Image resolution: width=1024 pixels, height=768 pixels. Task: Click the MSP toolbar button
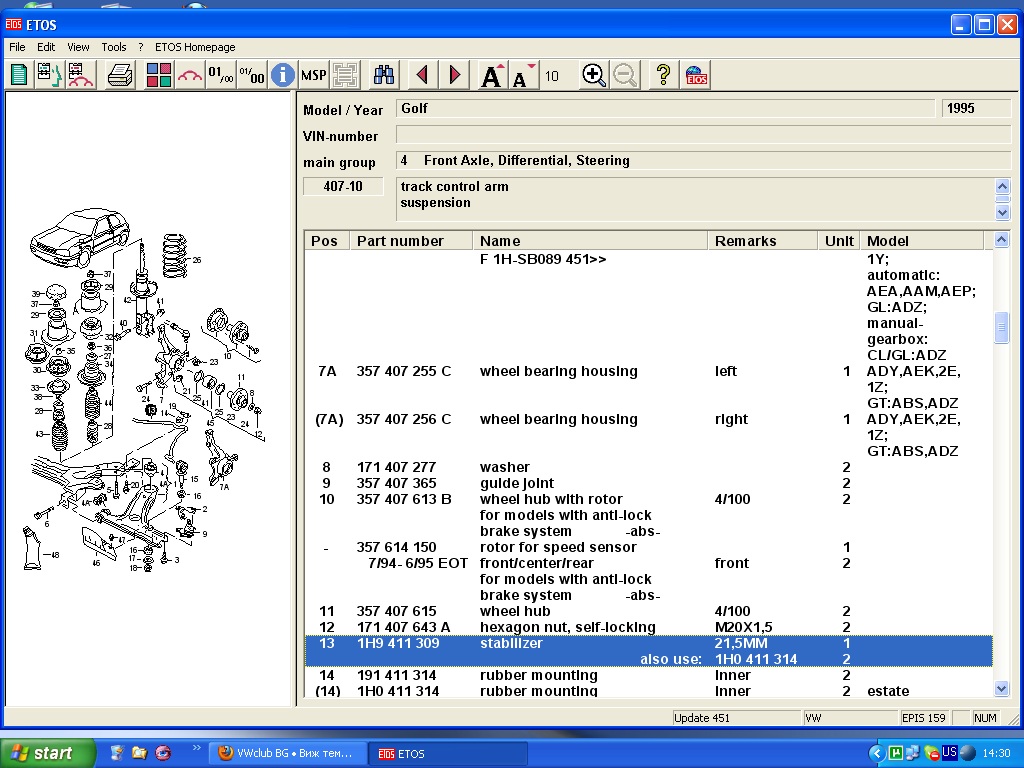coord(314,75)
